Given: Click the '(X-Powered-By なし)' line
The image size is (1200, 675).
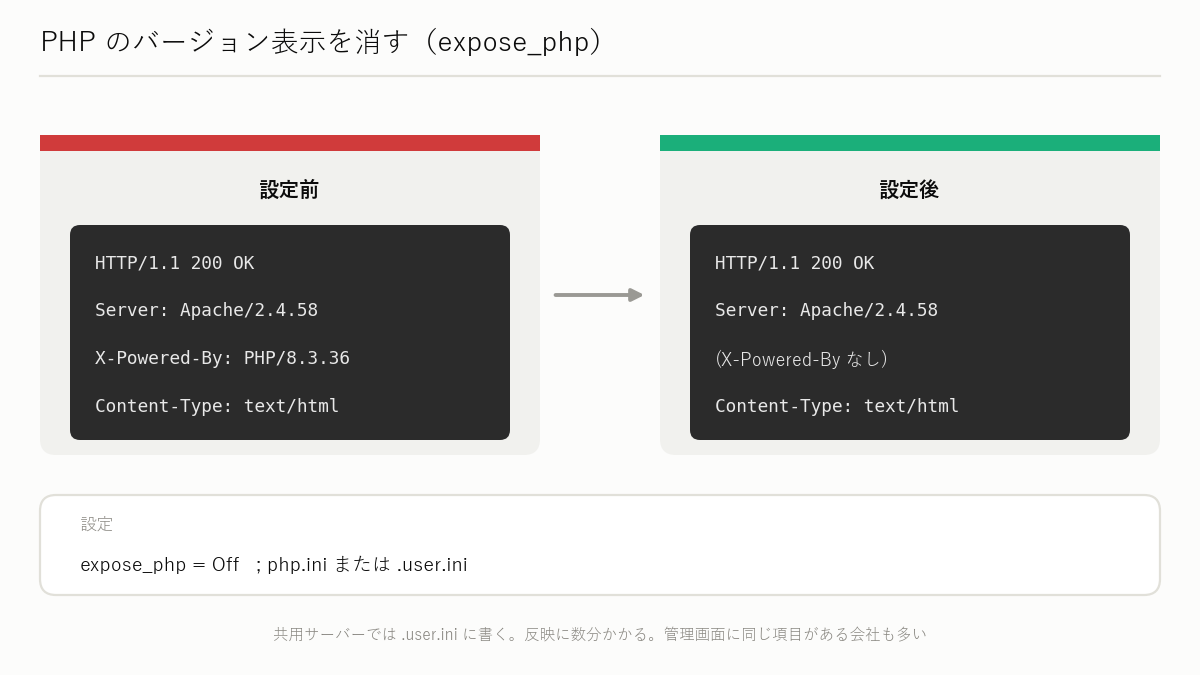Looking at the screenshot, I should (802, 359).
